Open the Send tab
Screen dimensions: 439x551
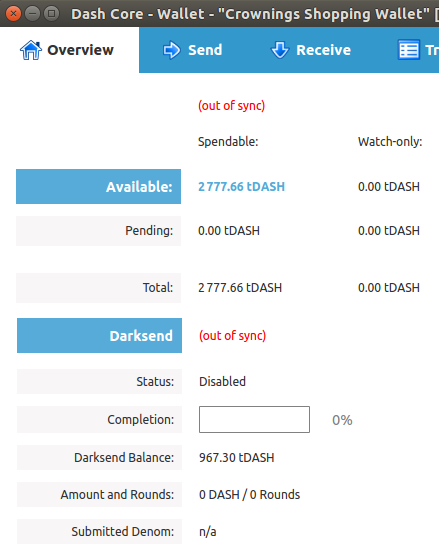(x=193, y=50)
